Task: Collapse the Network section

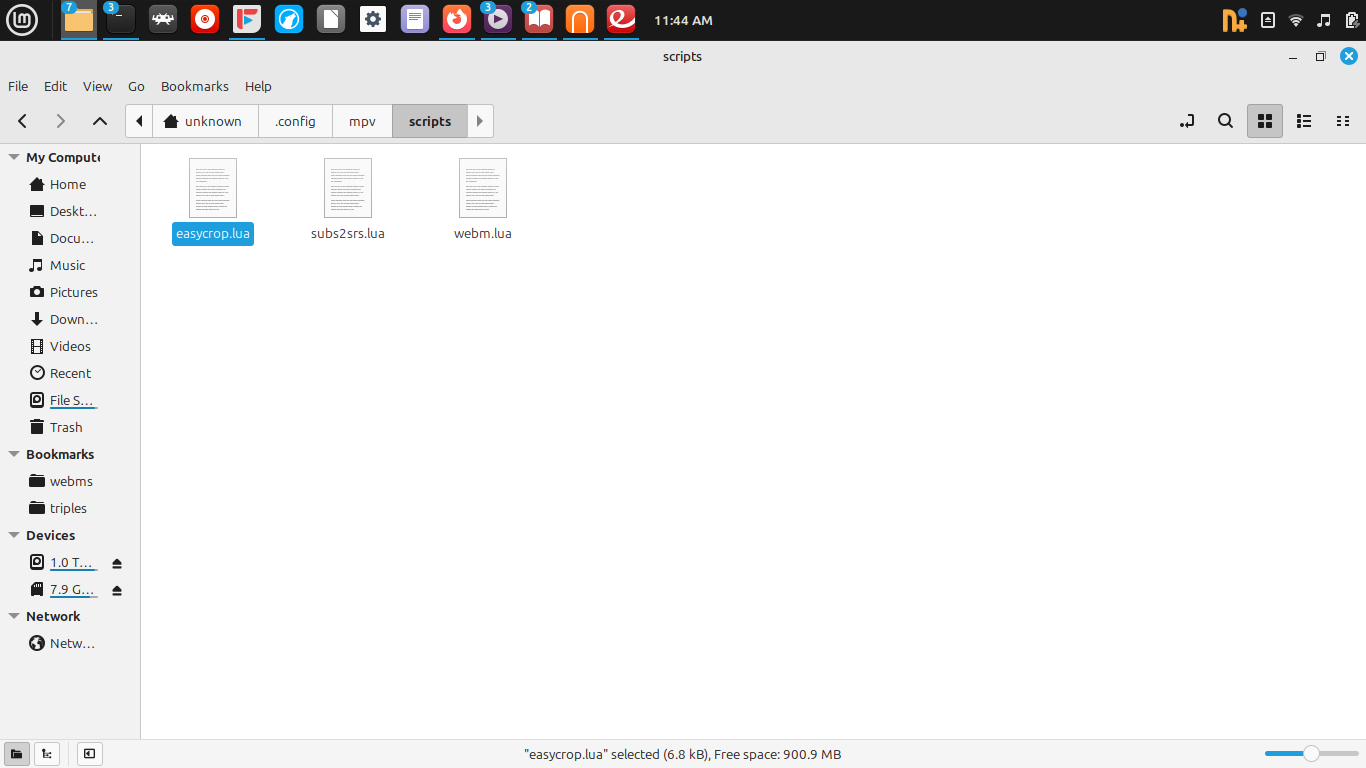Action: pos(14,616)
